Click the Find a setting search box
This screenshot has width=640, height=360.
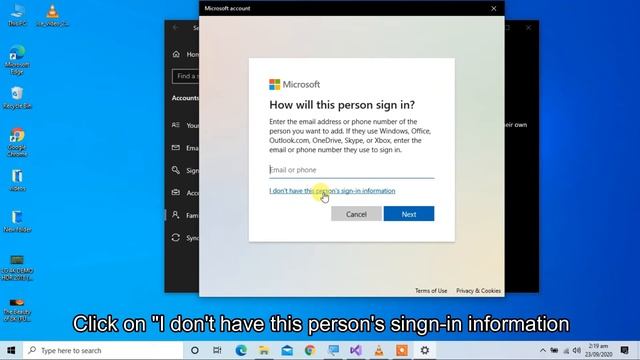pos(186,76)
